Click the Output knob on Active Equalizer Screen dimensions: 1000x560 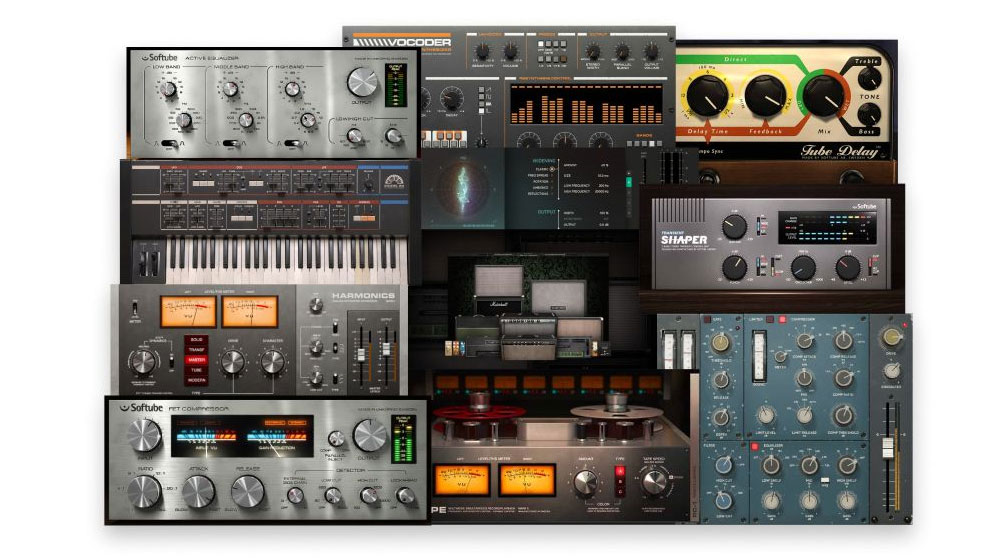tap(361, 83)
